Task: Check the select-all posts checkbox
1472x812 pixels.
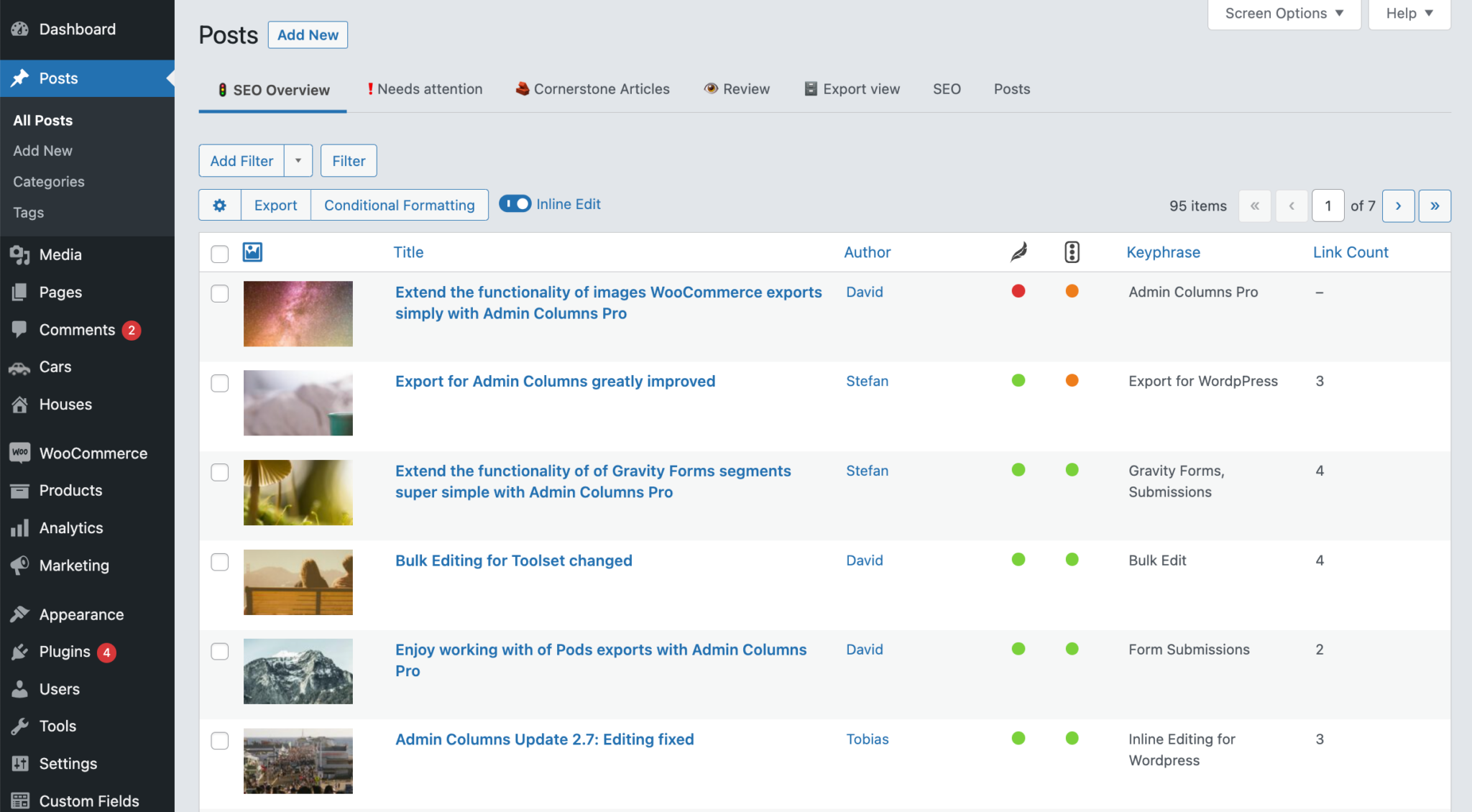Action: (x=220, y=254)
